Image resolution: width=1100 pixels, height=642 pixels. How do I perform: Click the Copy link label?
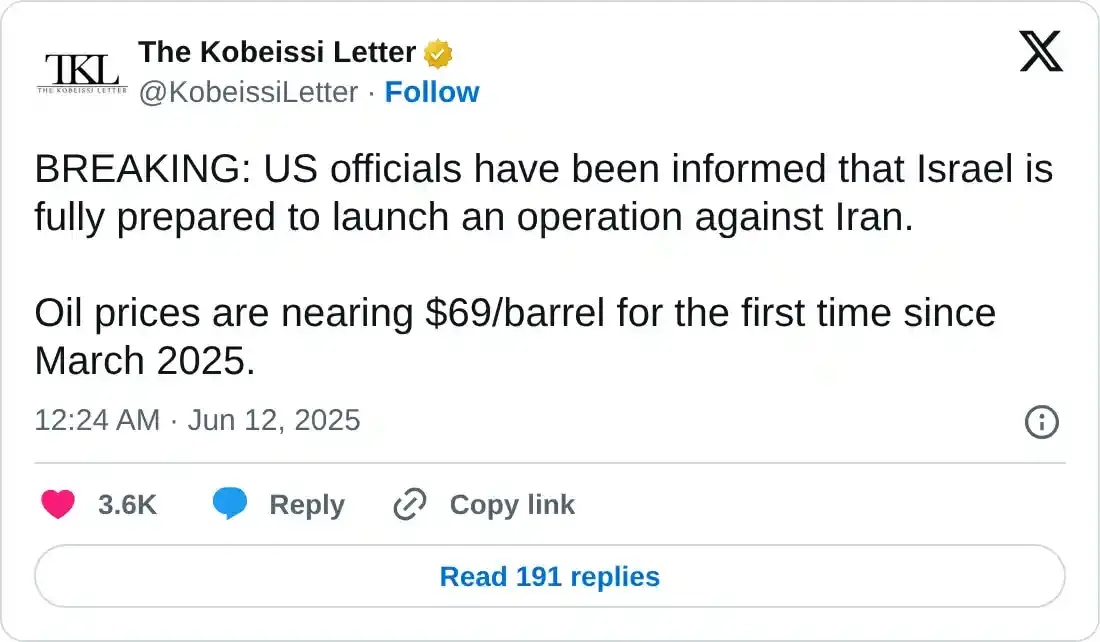(512, 505)
